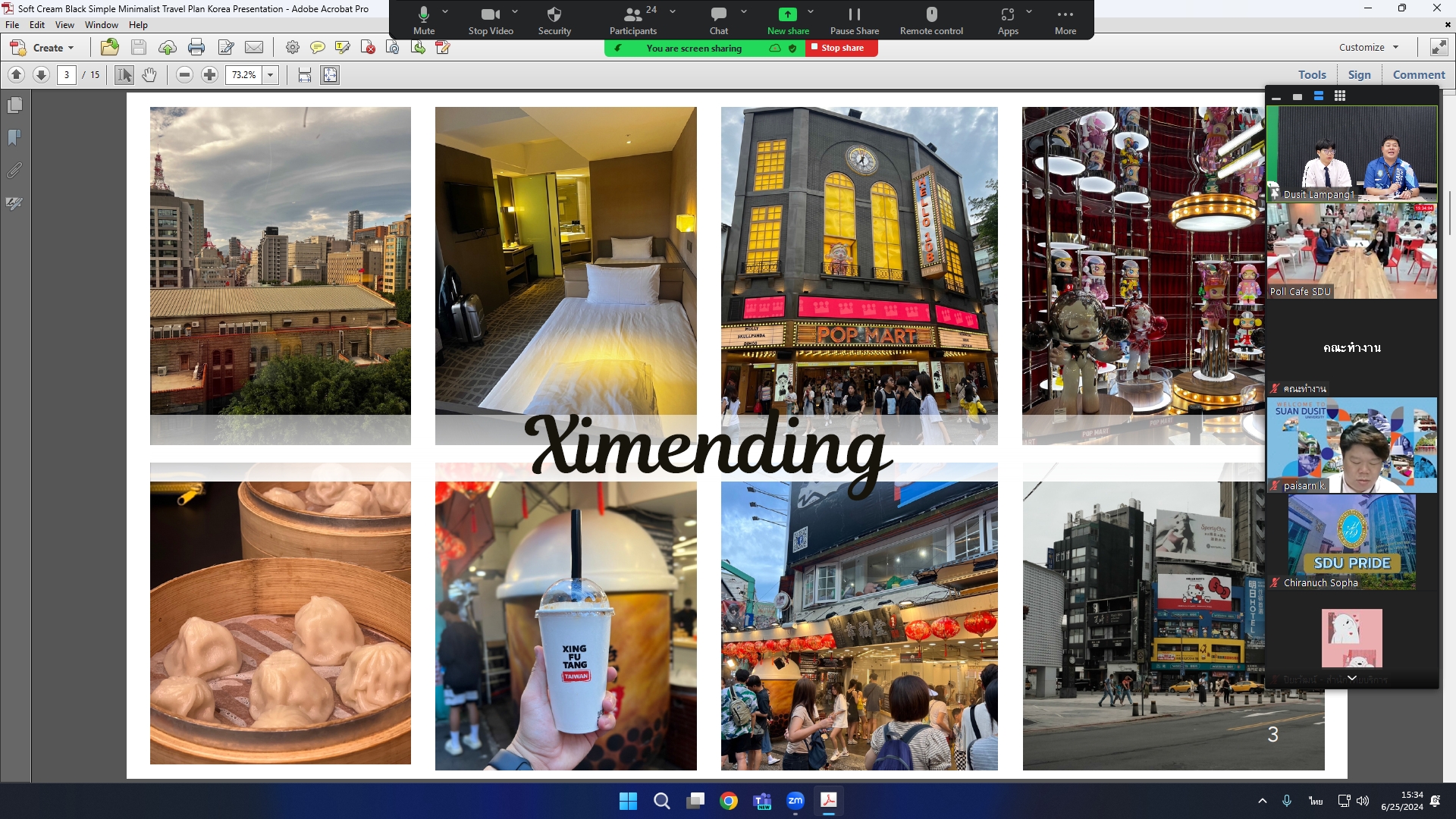Toggle fit one full page view
1456x819 pixels.
pos(330,74)
